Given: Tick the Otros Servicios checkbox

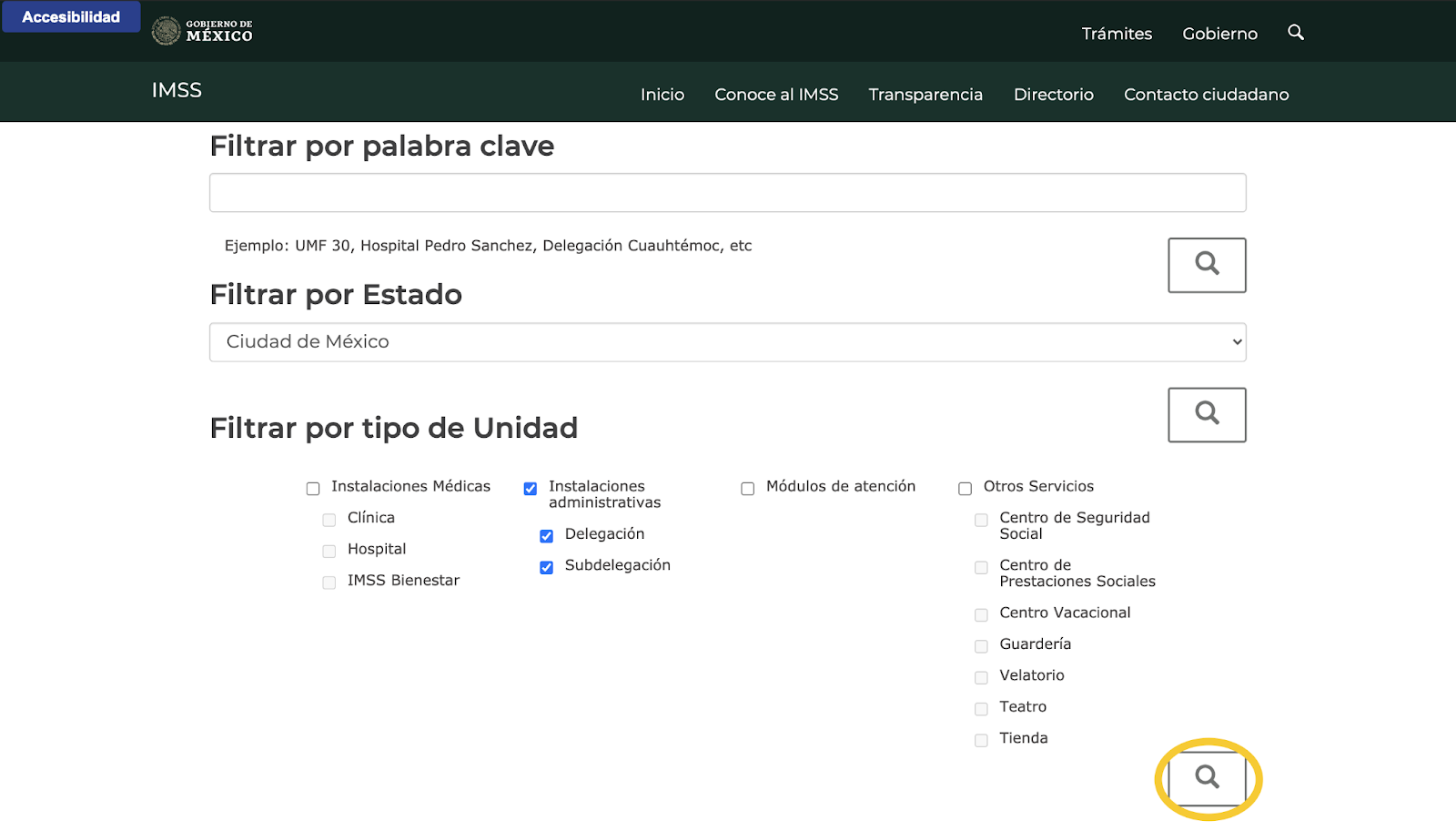Looking at the screenshot, I should (965, 489).
